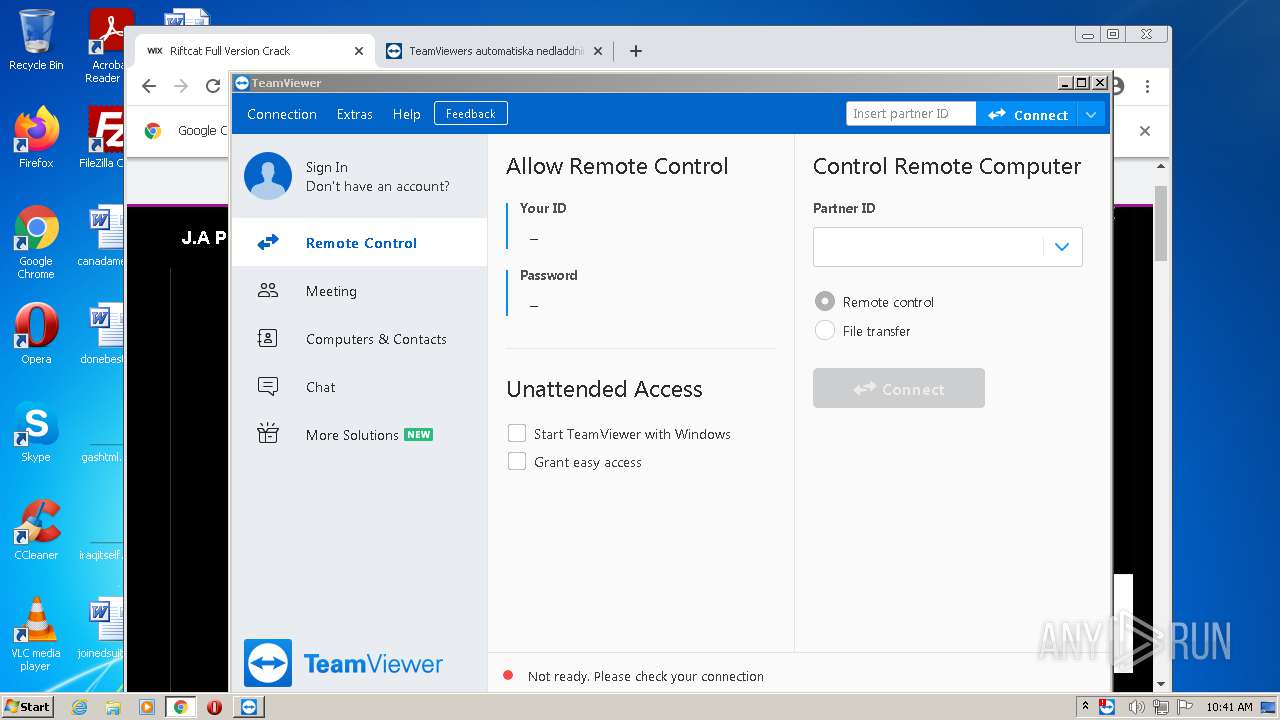Select Computers & Contacts in the sidebar
Image resolution: width=1280 pixels, height=720 pixels.
pyautogui.click(x=360, y=339)
